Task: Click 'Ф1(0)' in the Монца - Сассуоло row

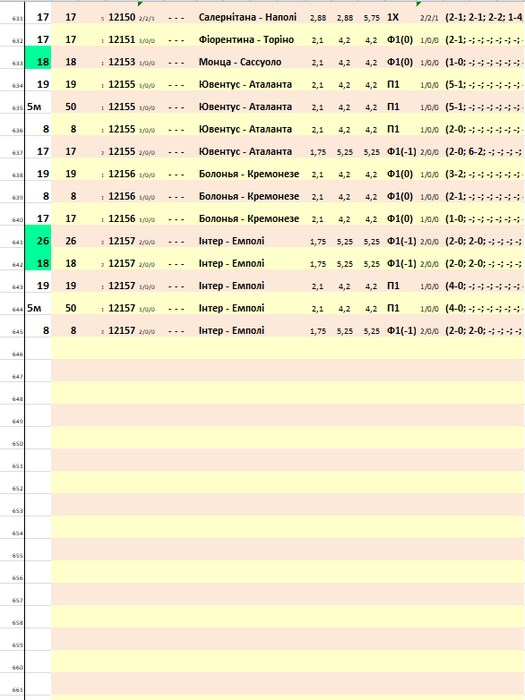Action: [x=400, y=62]
